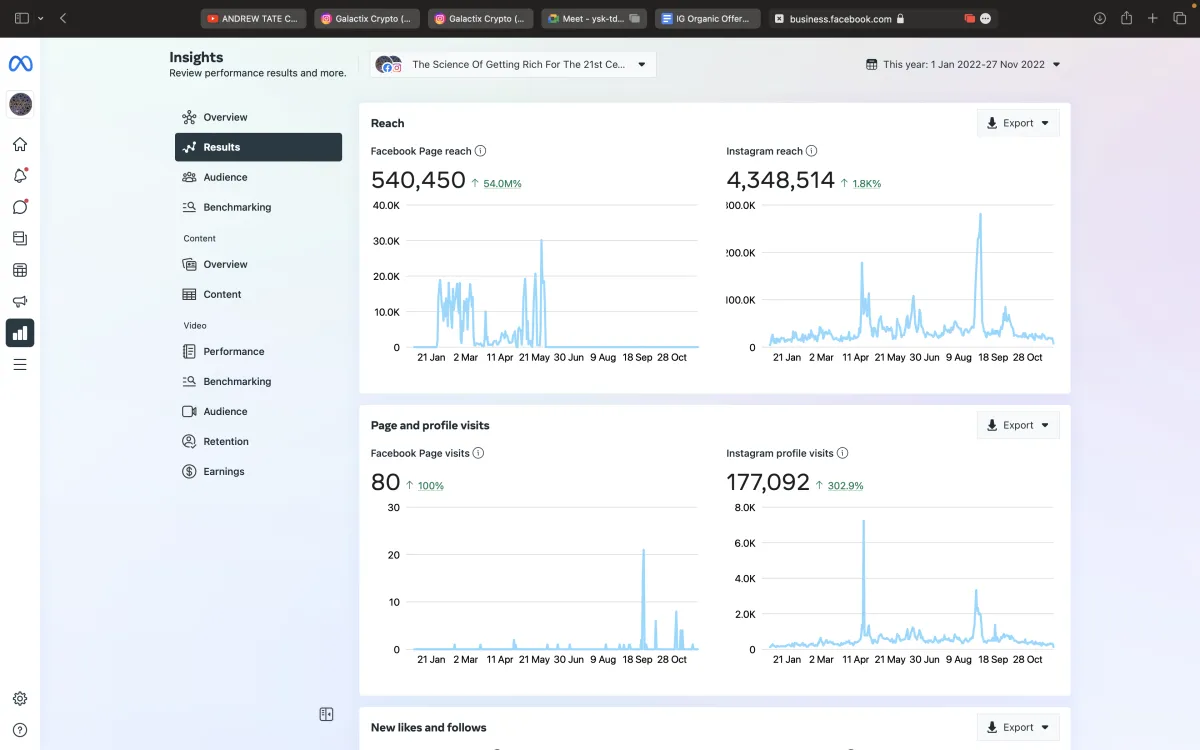The width and height of the screenshot is (1200, 750).
Task: Switch to the ANDREW TATE browser tab
Action: pos(253,18)
